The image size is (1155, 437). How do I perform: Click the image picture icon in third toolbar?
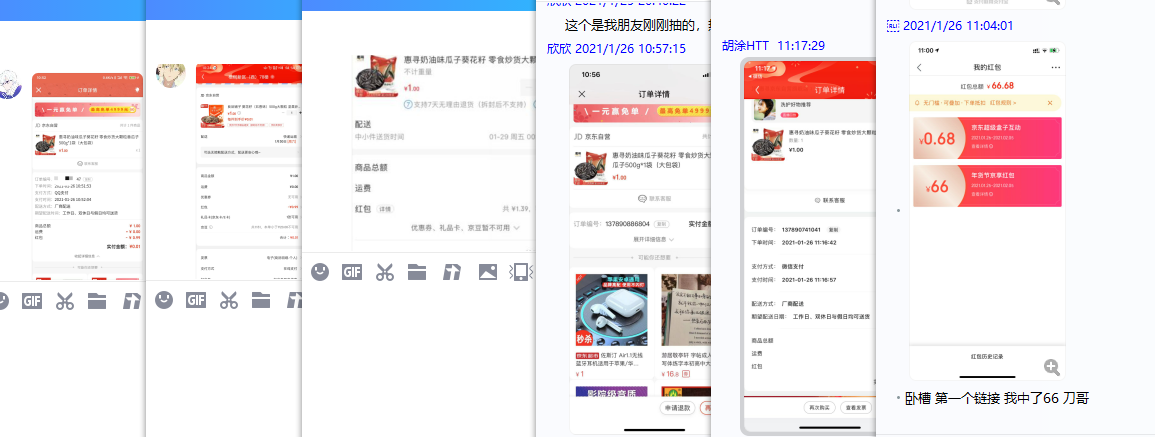487,271
